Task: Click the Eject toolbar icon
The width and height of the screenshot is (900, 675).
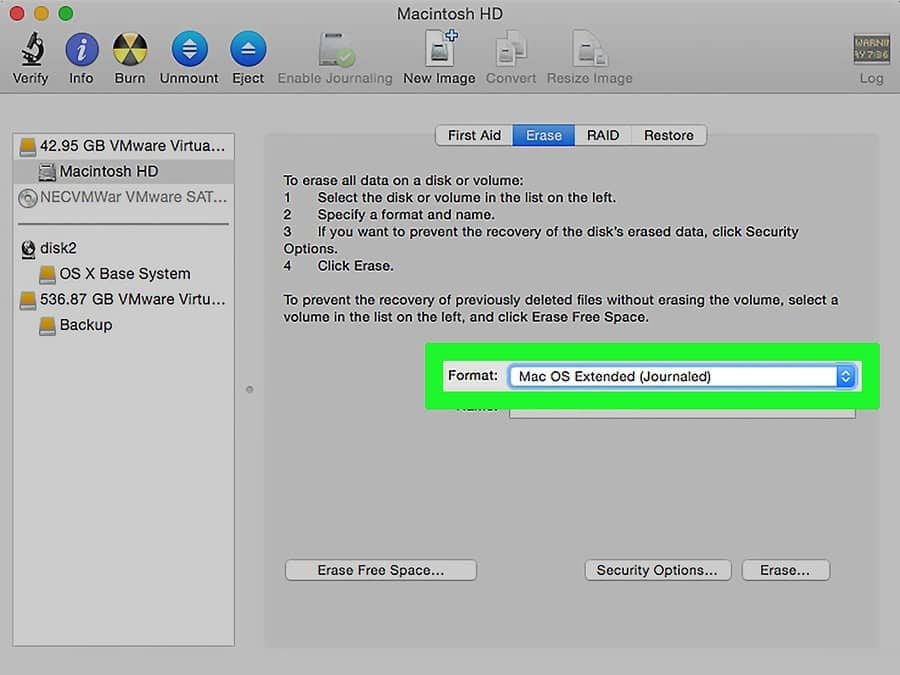Action: pyautogui.click(x=248, y=49)
